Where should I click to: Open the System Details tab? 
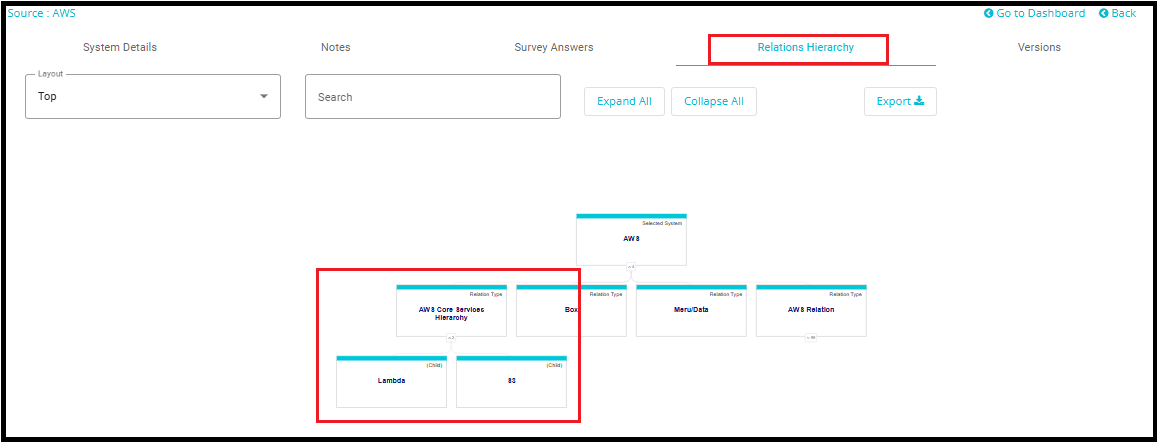120,47
